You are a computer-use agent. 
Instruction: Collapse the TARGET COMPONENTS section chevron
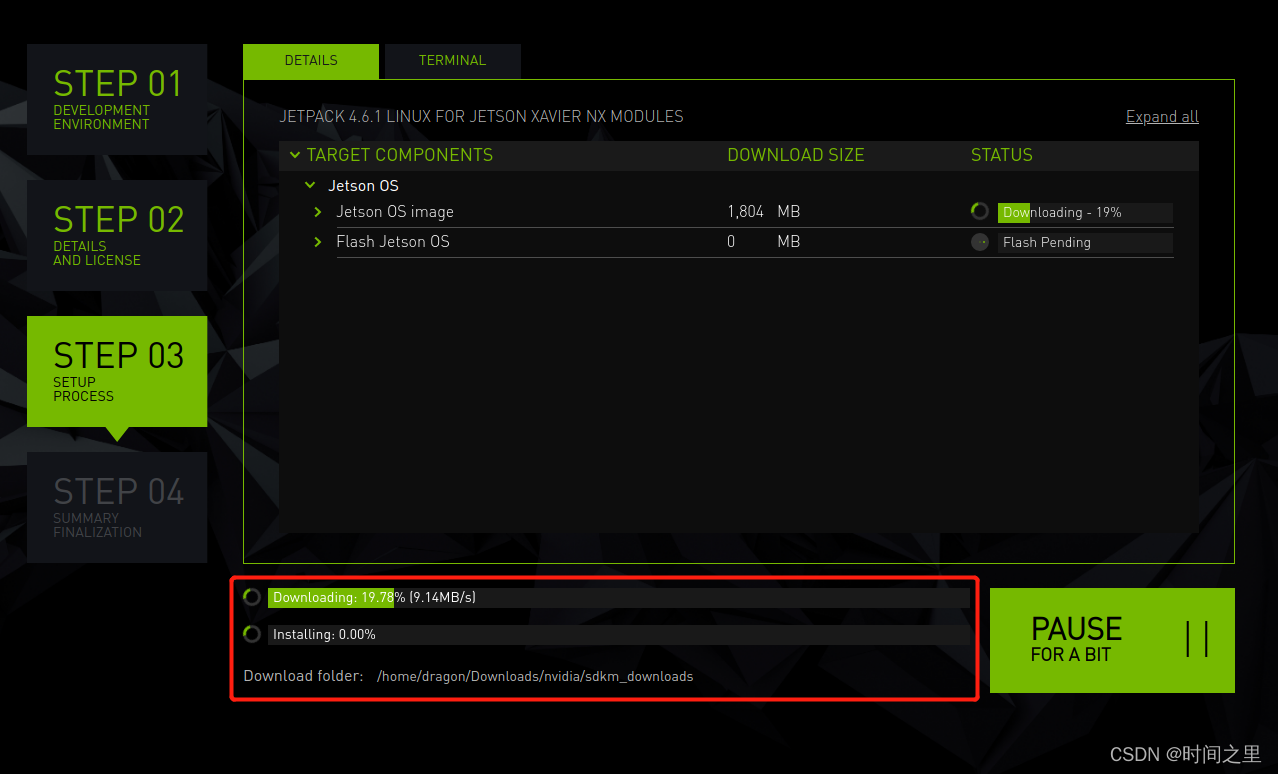coord(295,155)
